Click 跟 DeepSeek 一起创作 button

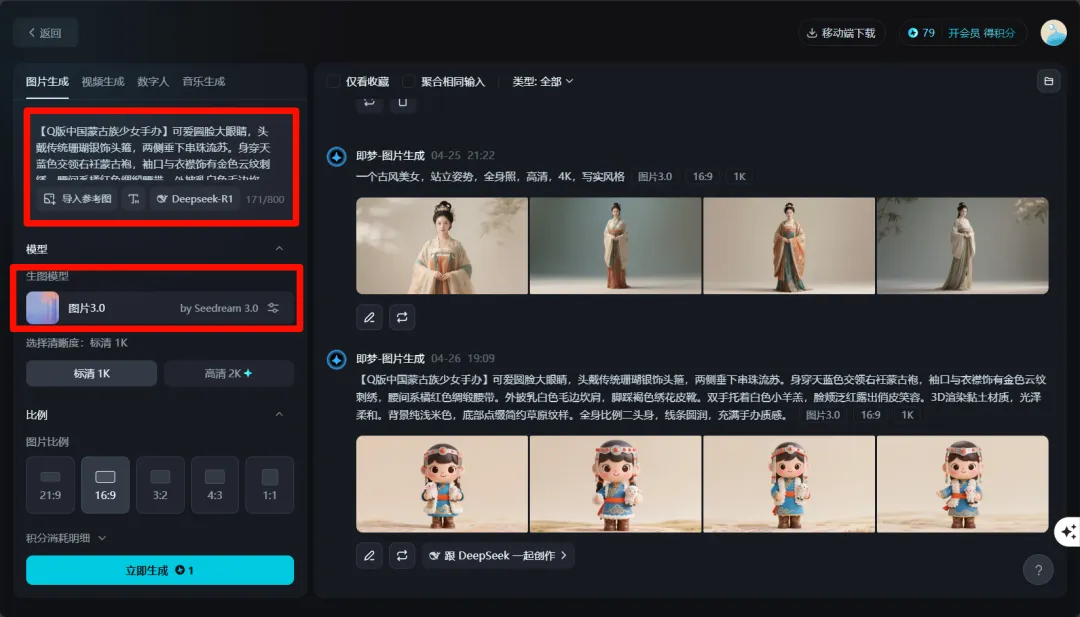pos(498,556)
